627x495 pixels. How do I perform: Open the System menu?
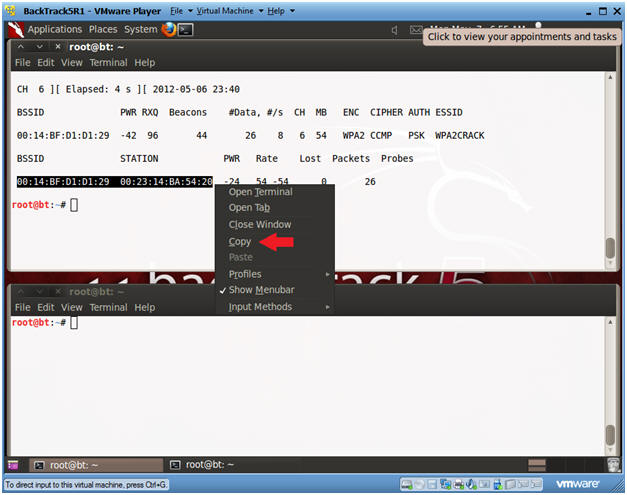click(x=140, y=30)
